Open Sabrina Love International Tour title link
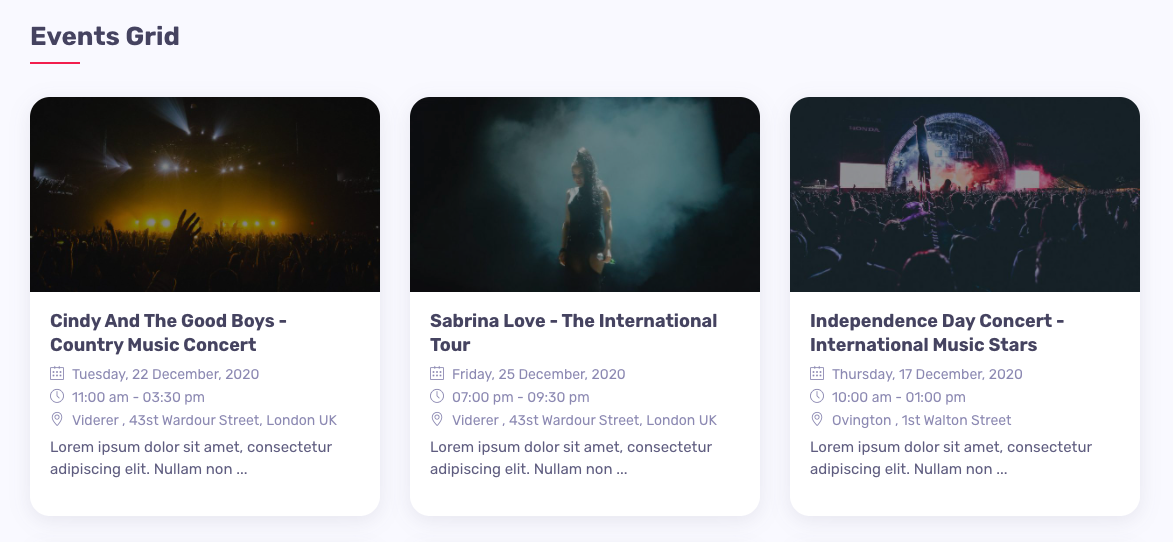 [573, 333]
